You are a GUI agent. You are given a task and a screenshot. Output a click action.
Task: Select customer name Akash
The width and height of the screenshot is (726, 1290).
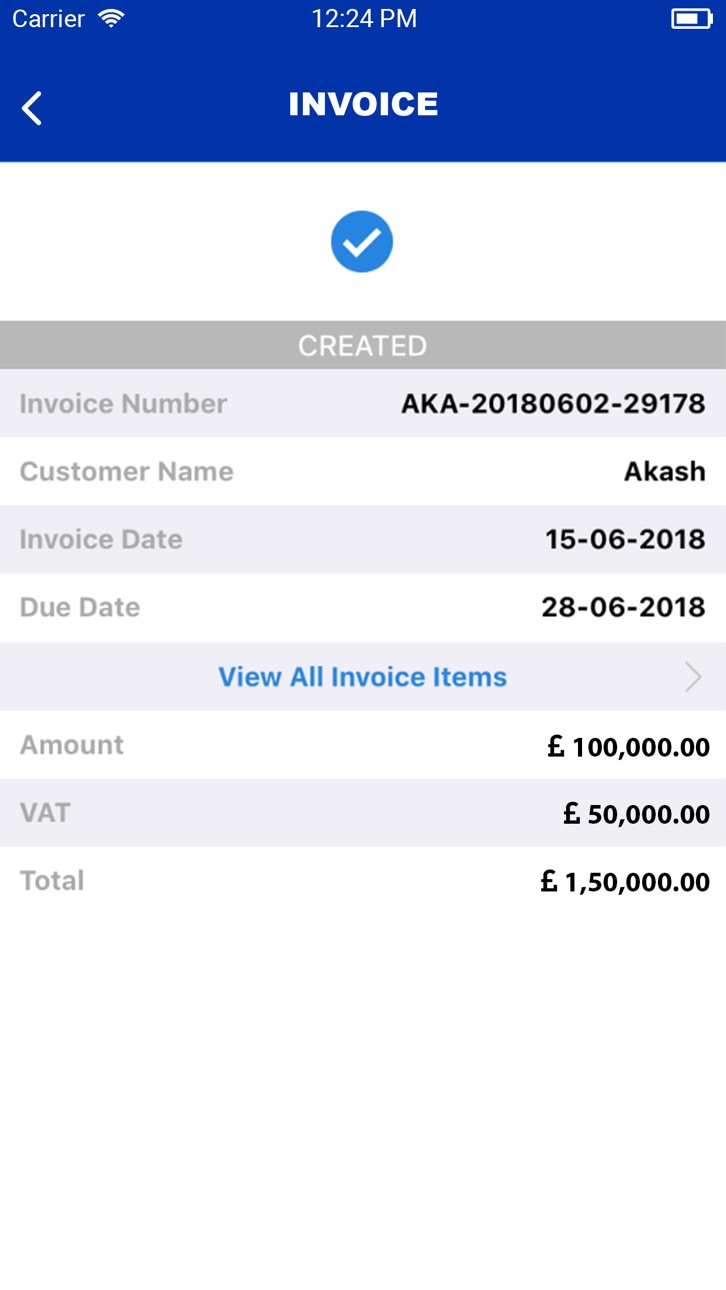665,472
